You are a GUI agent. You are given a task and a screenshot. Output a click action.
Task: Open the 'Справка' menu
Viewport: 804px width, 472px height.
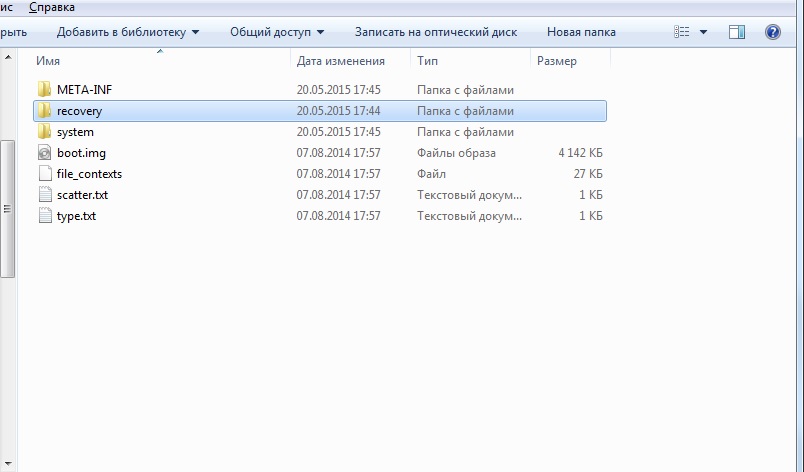(50, 7)
